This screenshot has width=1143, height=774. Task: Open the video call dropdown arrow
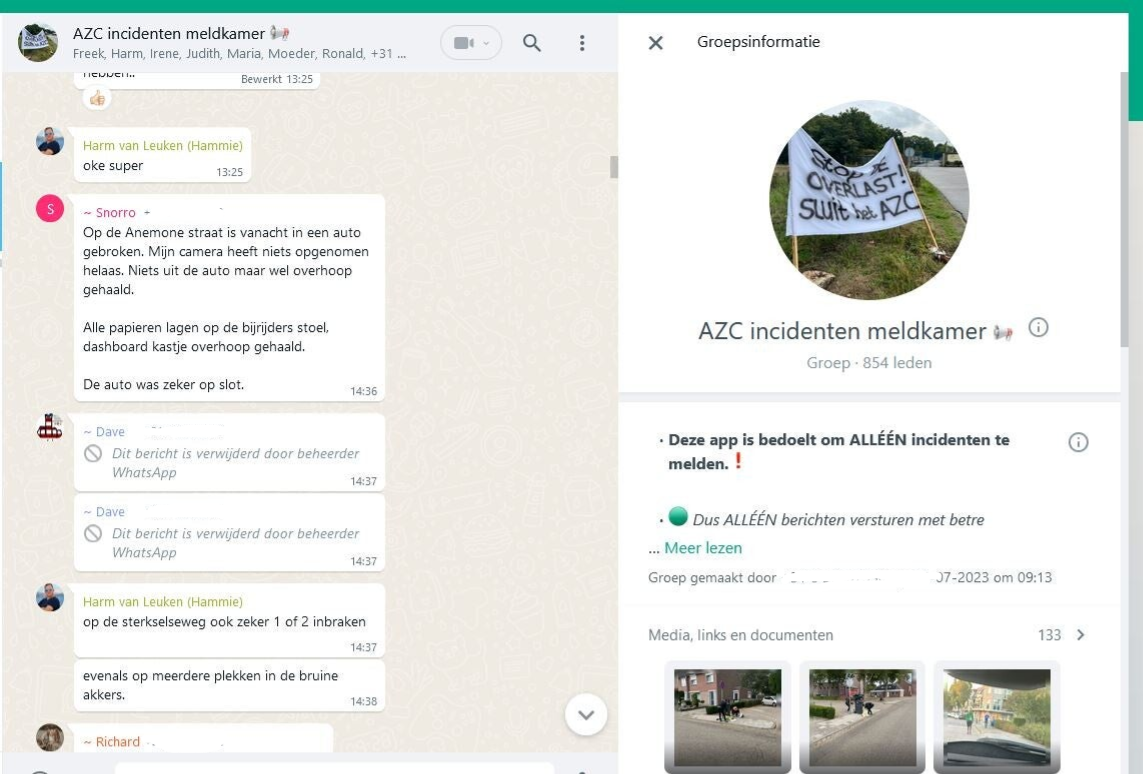click(487, 43)
